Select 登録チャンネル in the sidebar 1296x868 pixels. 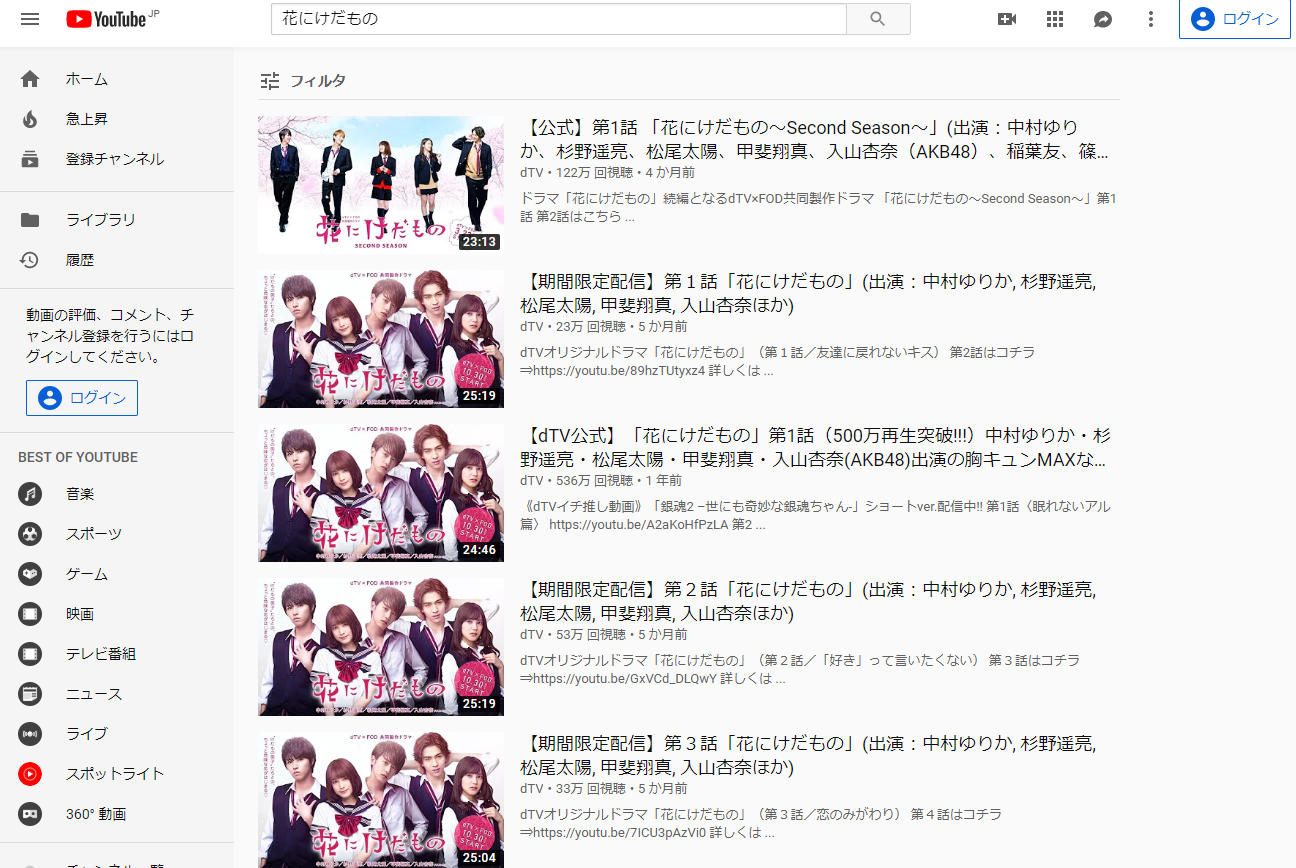[115, 159]
